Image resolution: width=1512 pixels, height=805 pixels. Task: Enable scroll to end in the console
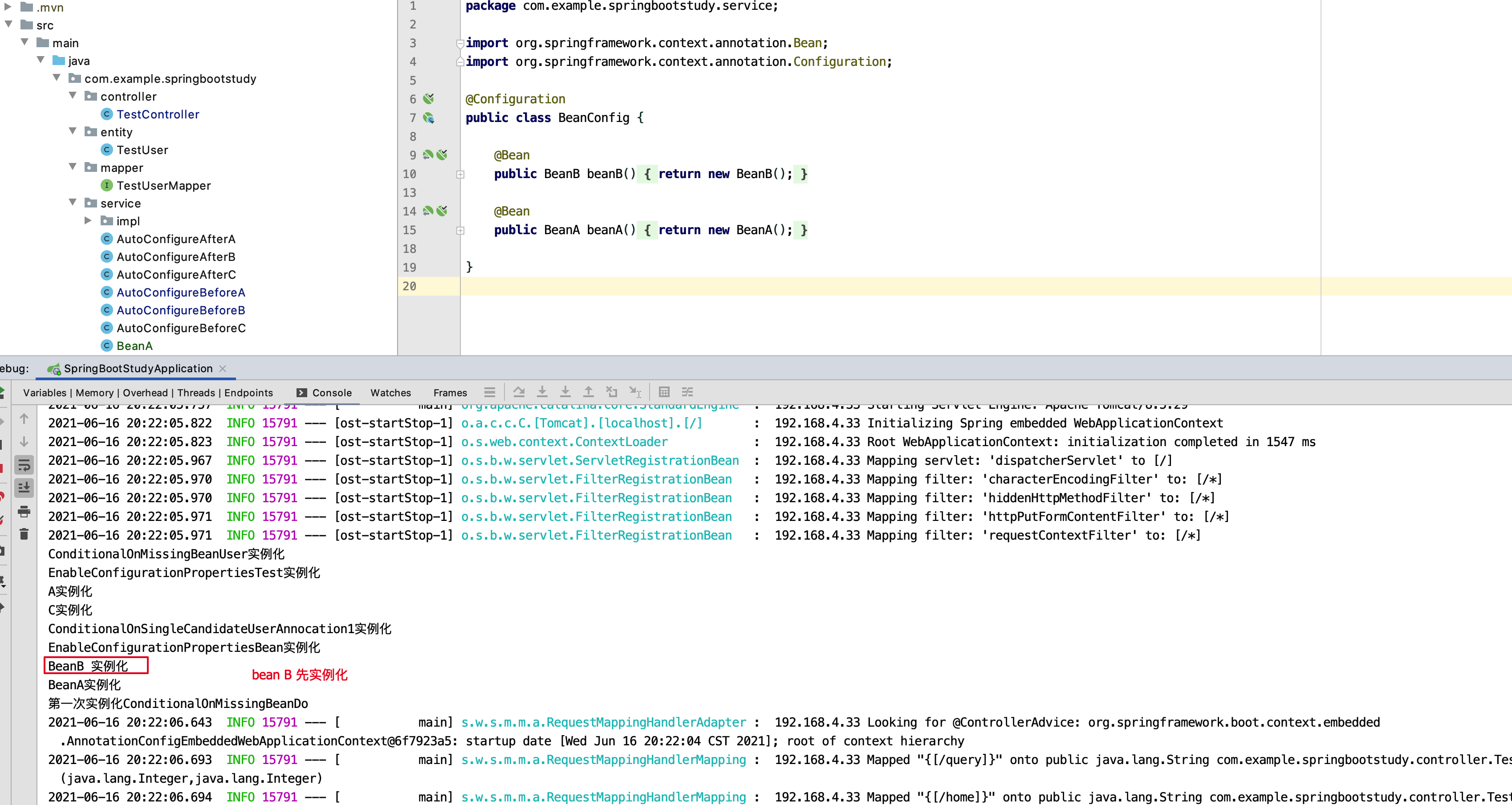(x=24, y=488)
